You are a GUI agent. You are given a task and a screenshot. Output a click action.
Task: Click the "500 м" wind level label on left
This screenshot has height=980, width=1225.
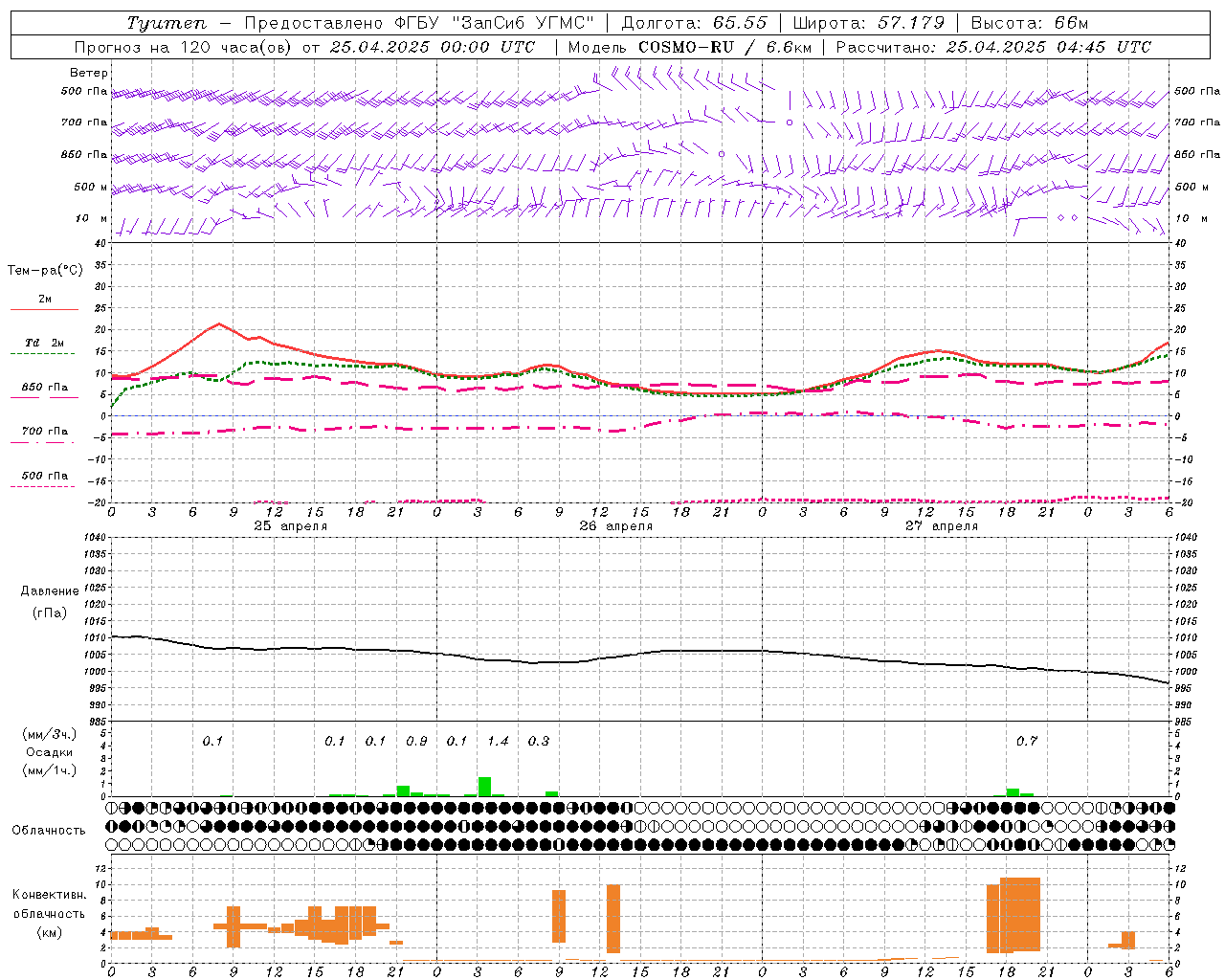pyautogui.click(x=91, y=188)
